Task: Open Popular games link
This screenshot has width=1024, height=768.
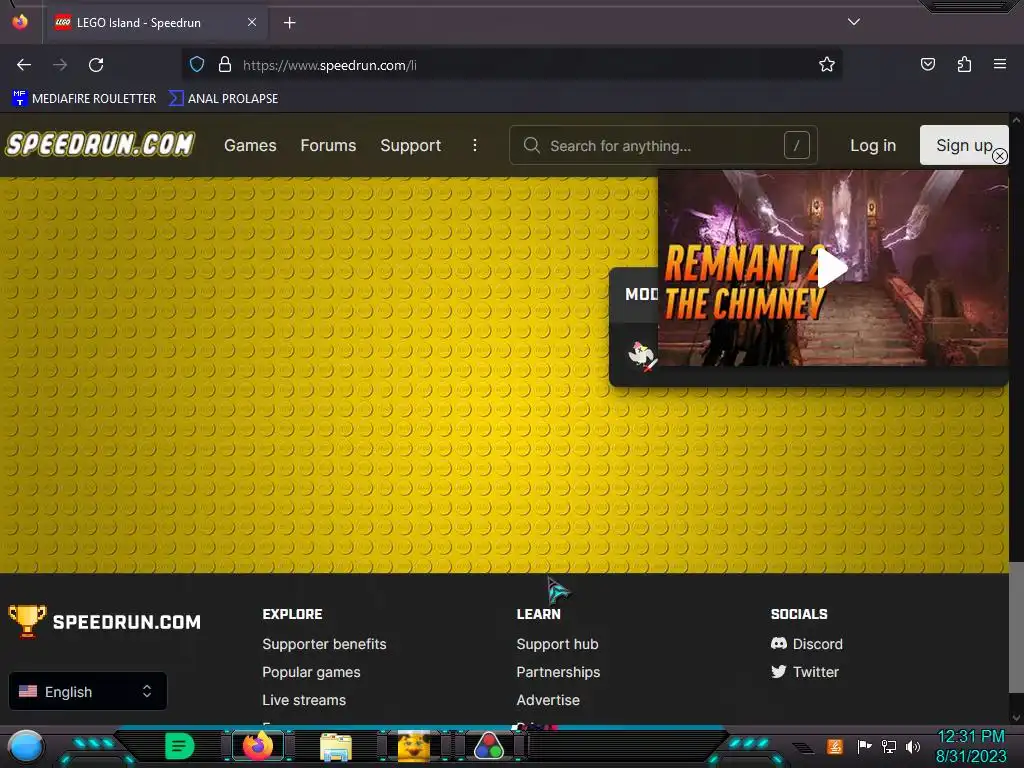Action: pyautogui.click(x=311, y=672)
